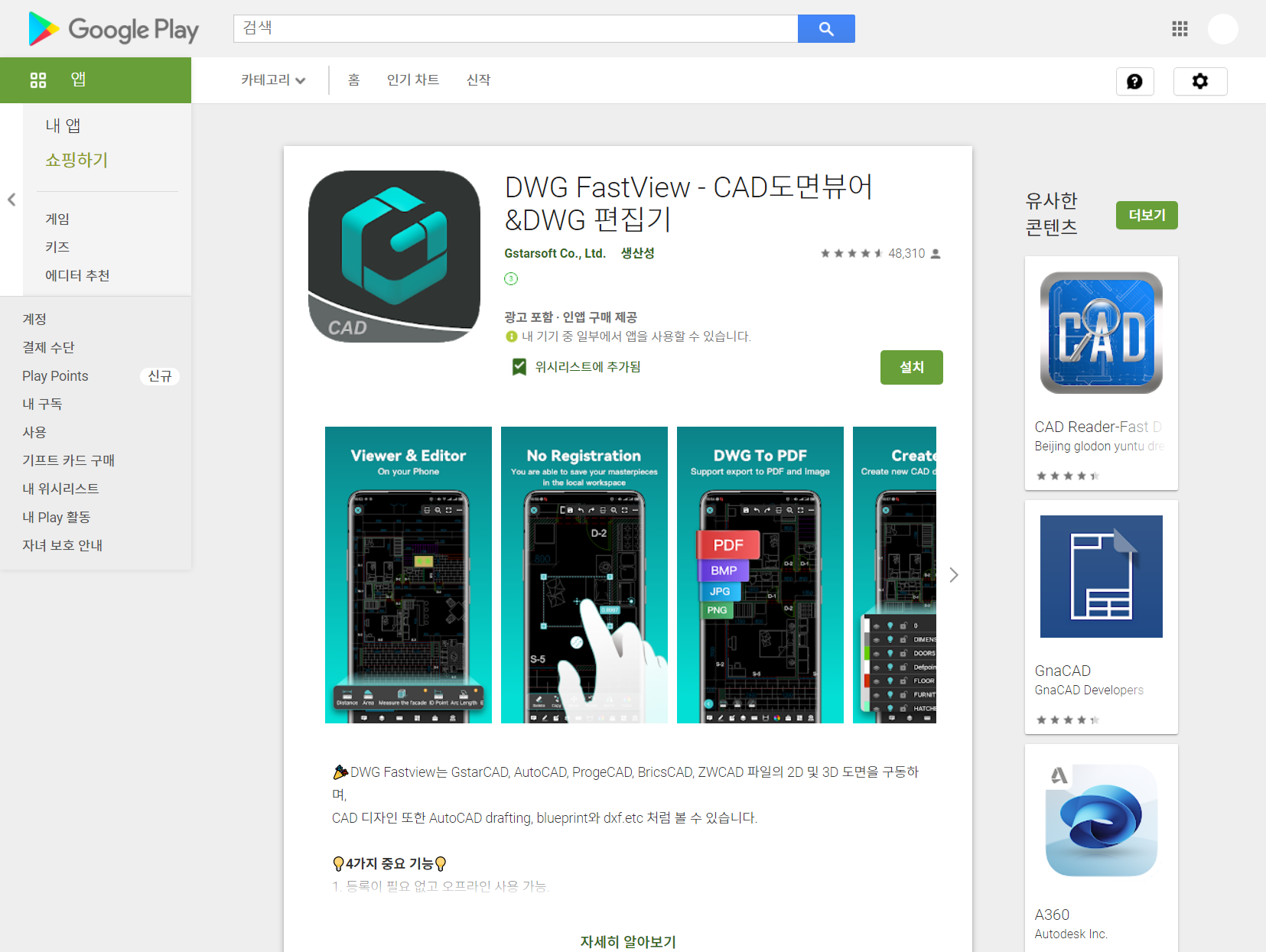Click the GnaCAD Developers text

1089,690
